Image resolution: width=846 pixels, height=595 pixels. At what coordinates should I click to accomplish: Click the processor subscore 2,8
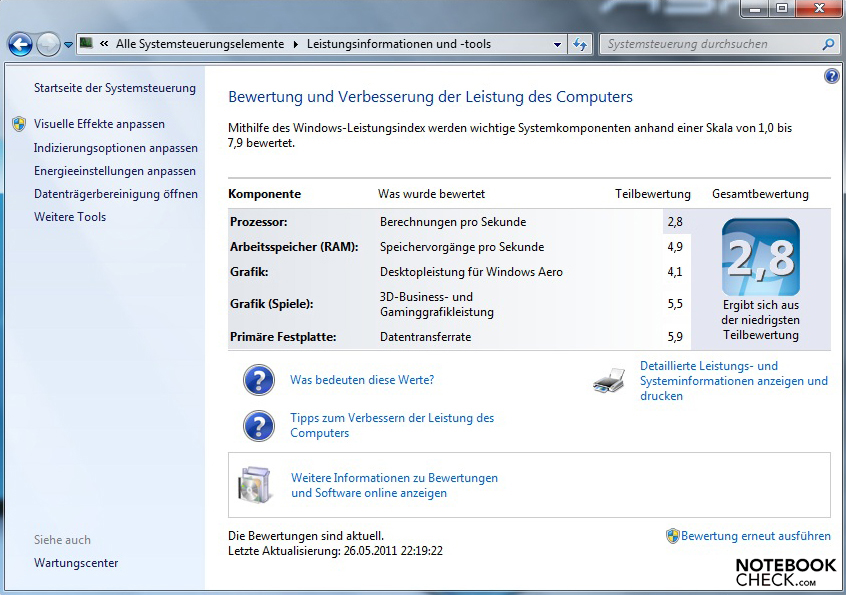[x=675, y=222]
